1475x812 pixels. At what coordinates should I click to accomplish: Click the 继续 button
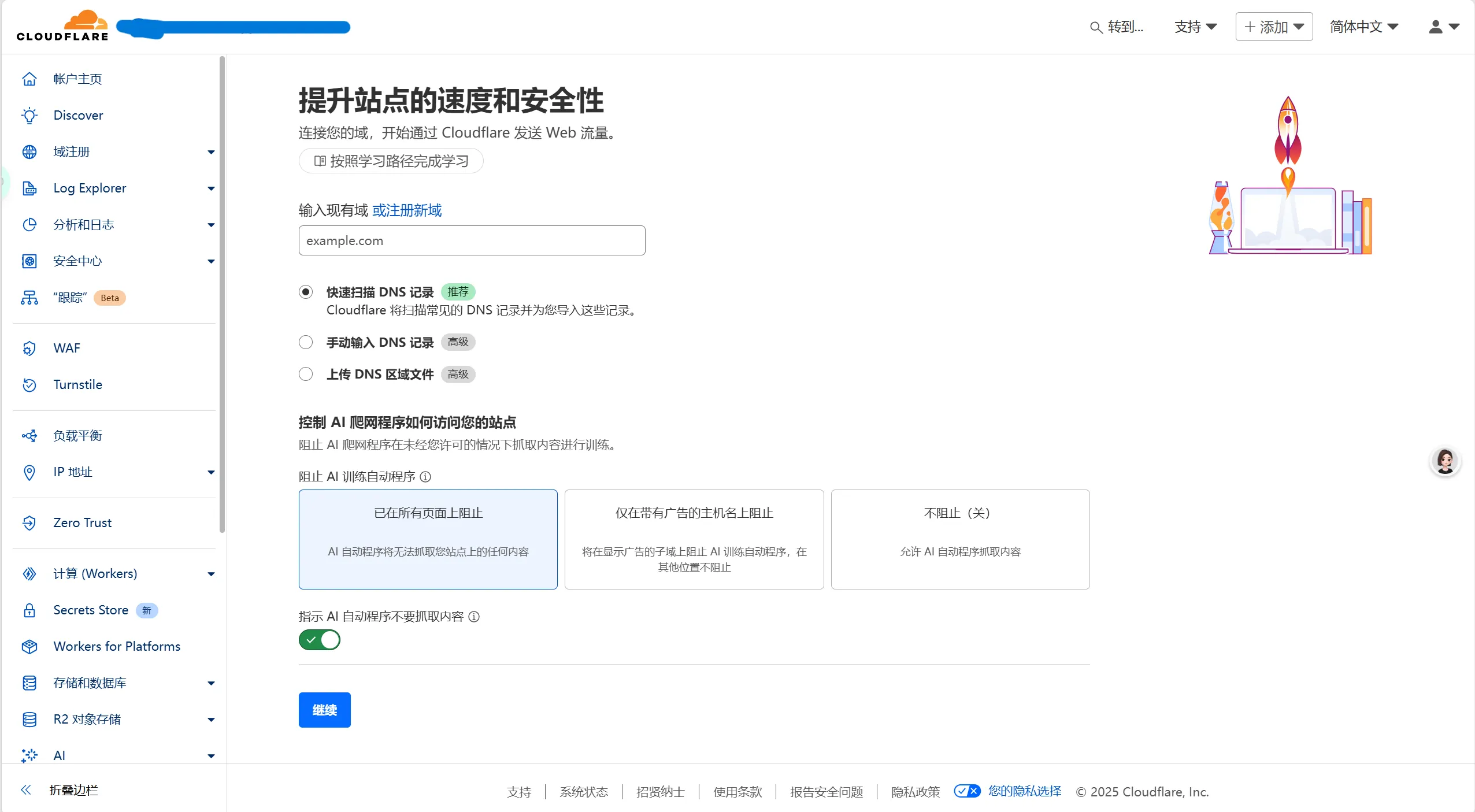pos(325,710)
